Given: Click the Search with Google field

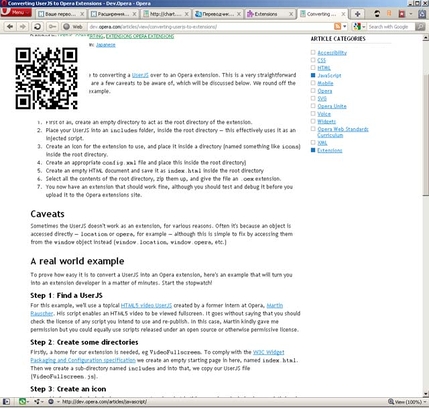Looking at the screenshot, I should click(391, 27).
